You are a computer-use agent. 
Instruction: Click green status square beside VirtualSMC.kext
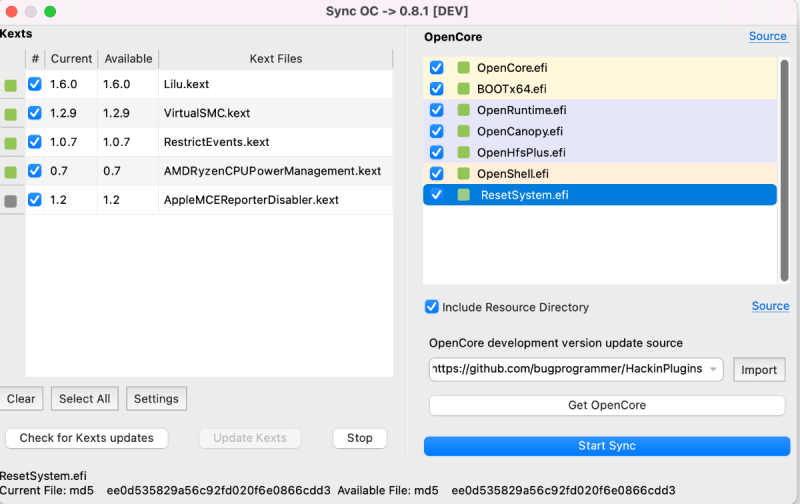(x=11, y=114)
